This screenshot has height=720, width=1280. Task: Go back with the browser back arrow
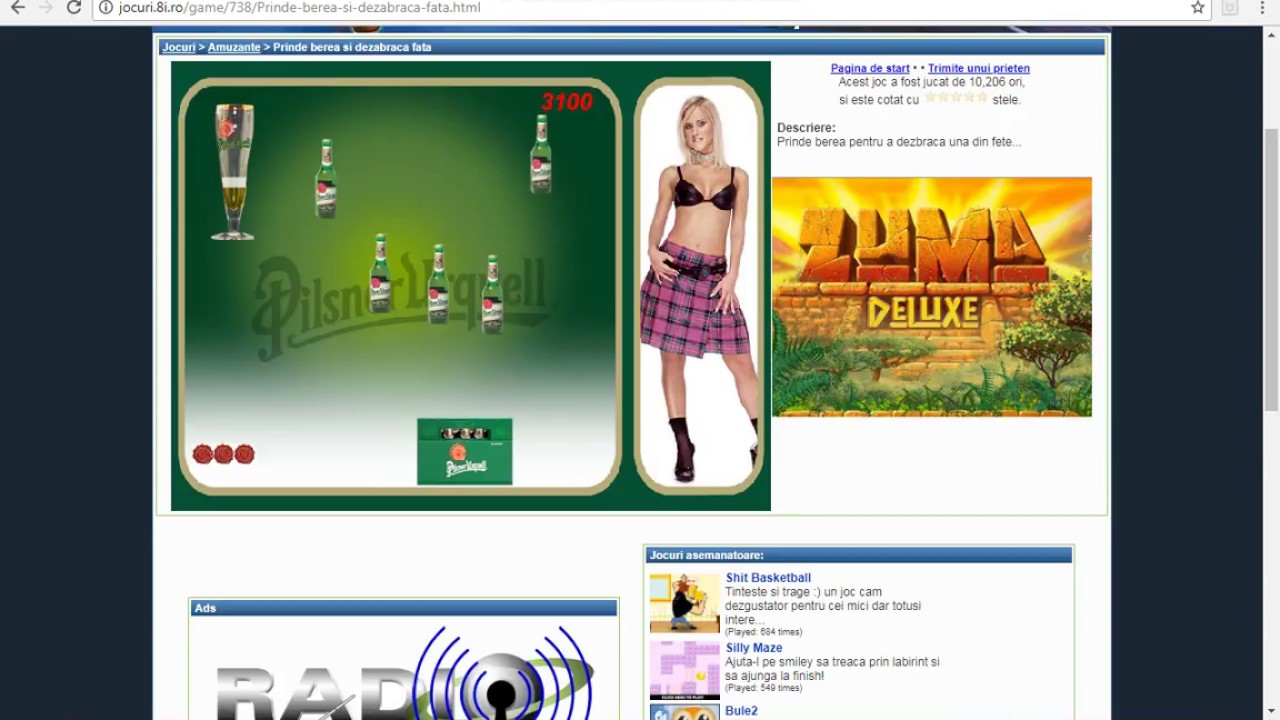pos(17,8)
